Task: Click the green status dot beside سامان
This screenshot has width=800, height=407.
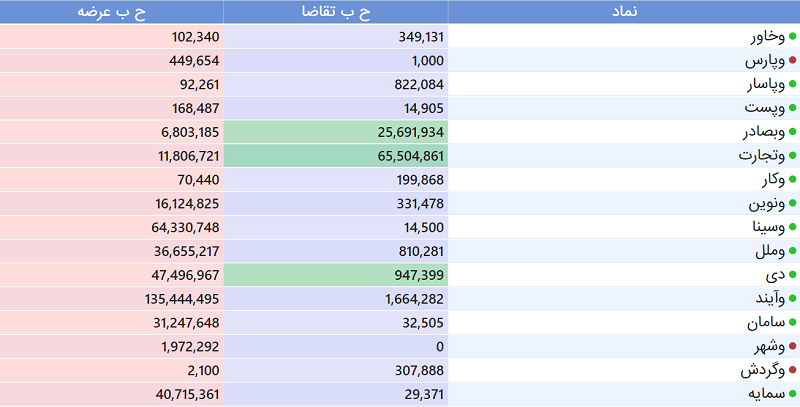Action: pyautogui.click(x=792, y=322)
